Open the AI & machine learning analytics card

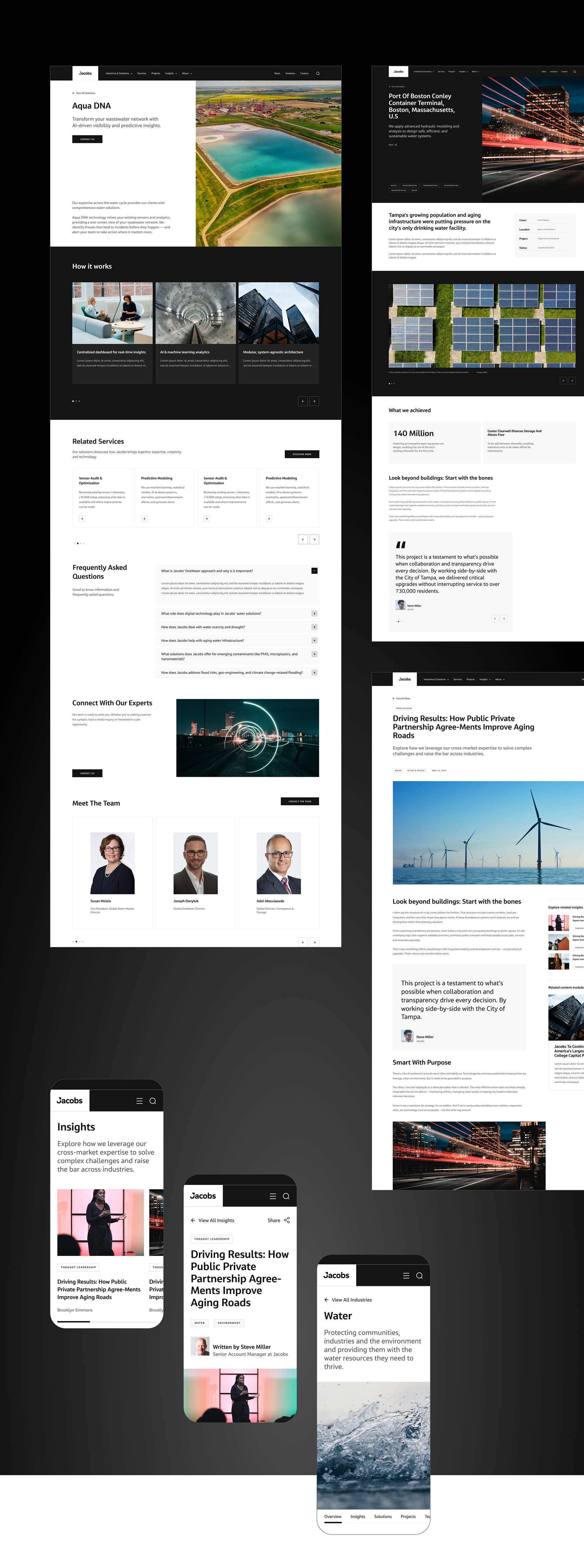pyautogui.click(x=196, y=333)
